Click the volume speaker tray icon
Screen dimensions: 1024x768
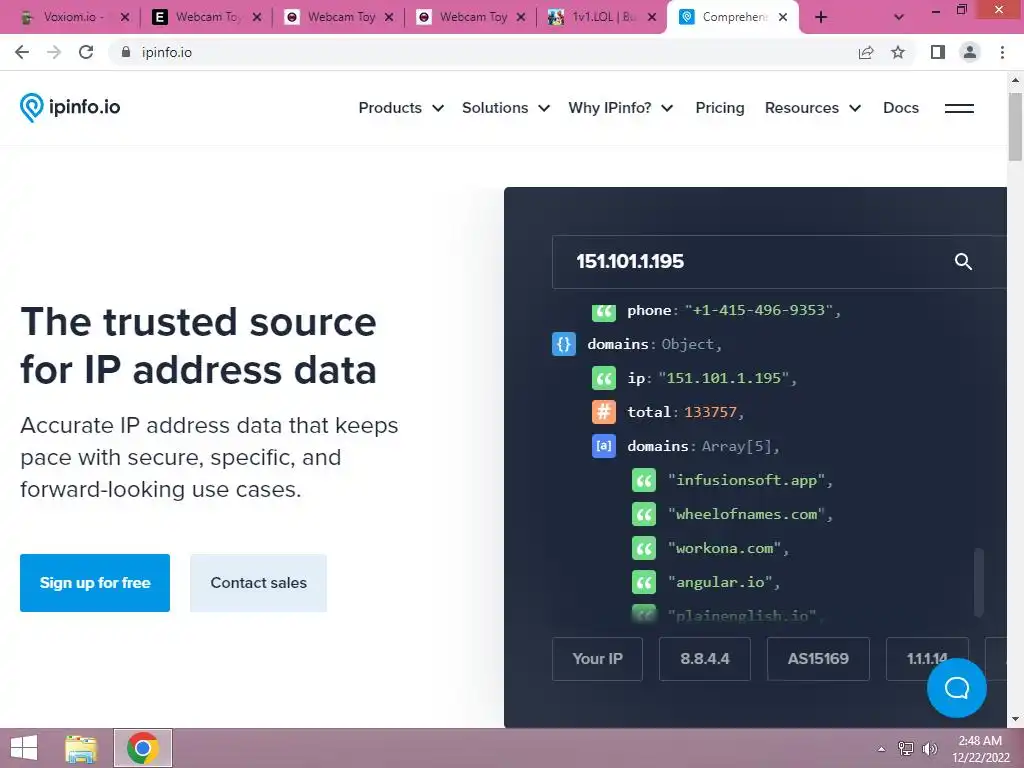tap(929, 748)
